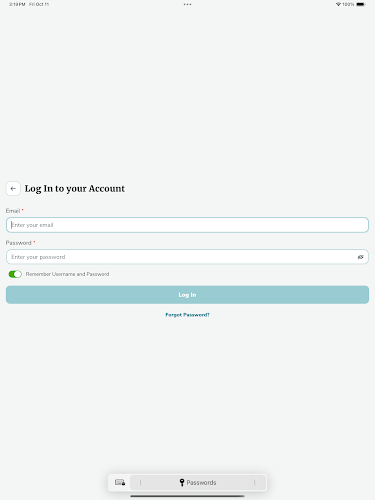This screenshot has width=375, height=500.
Task: Click the Password field label
Action: (x=19, y=243)
